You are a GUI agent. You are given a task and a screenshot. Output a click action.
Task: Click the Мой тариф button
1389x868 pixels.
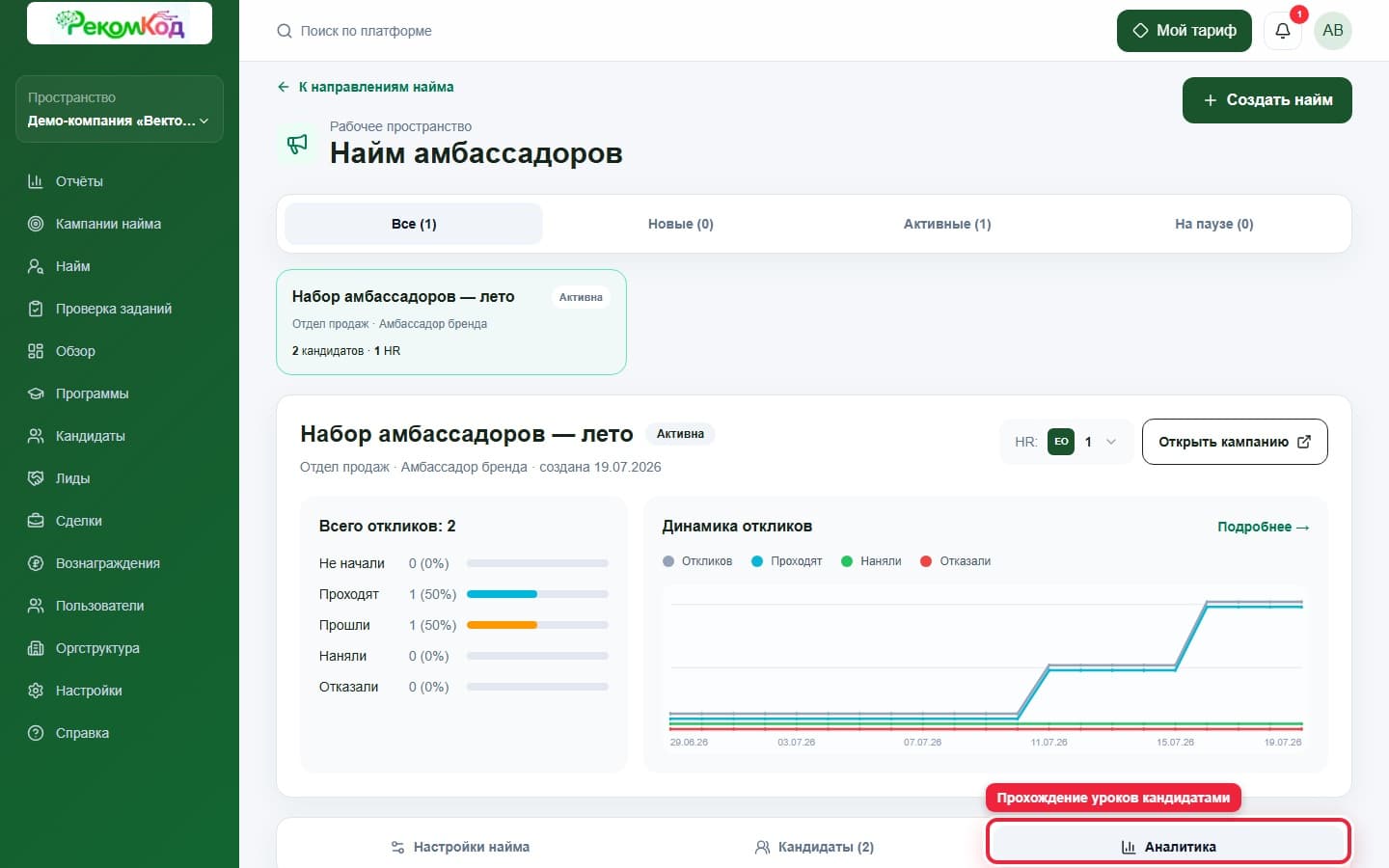1185,31
